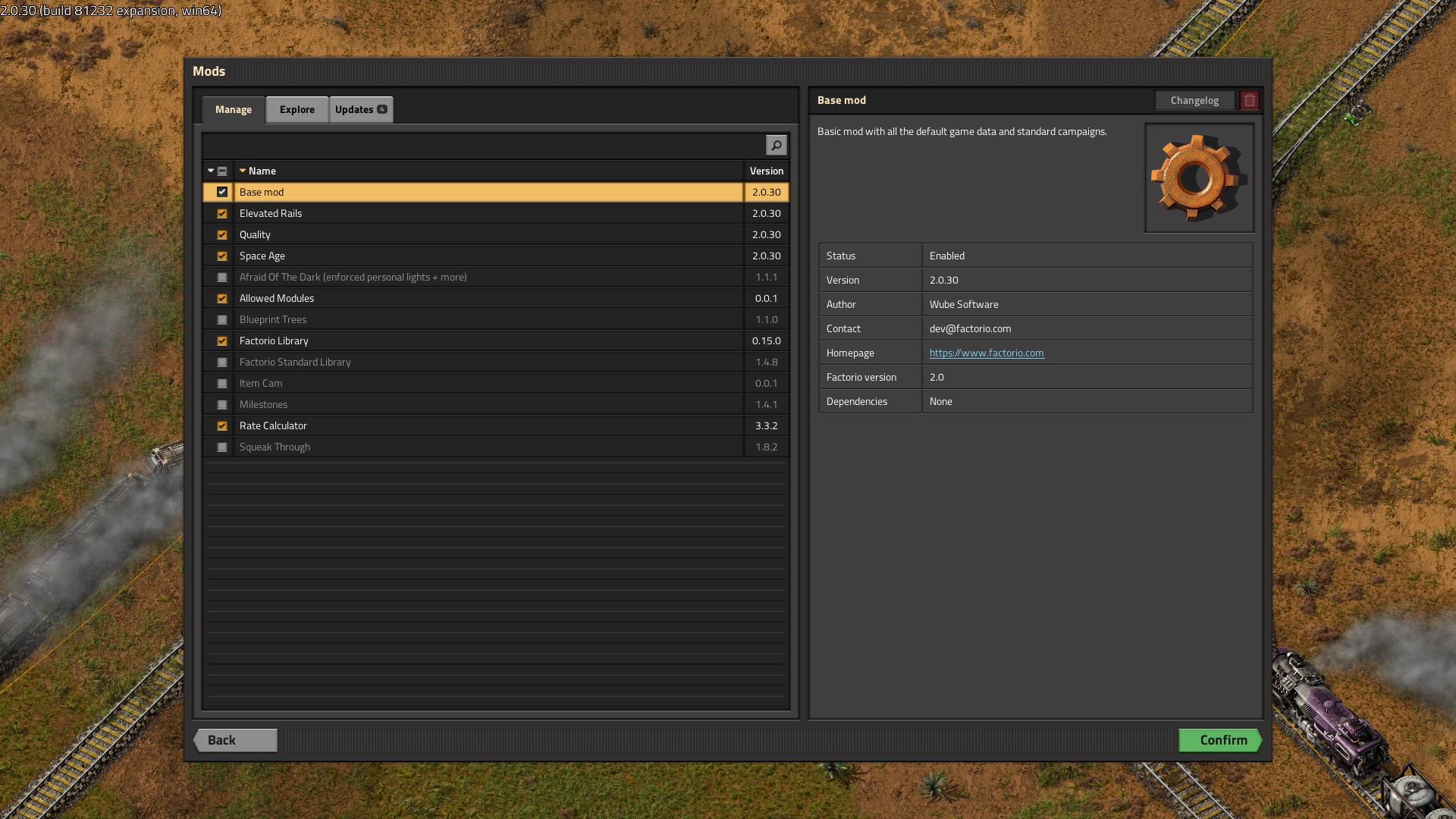Confirm the mod changes
Screen dimensions: 1456x819
tap(1220, 740)
